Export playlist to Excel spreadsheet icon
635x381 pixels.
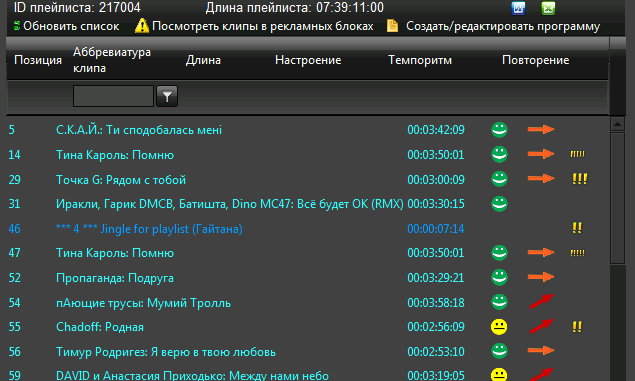(548, 8)
